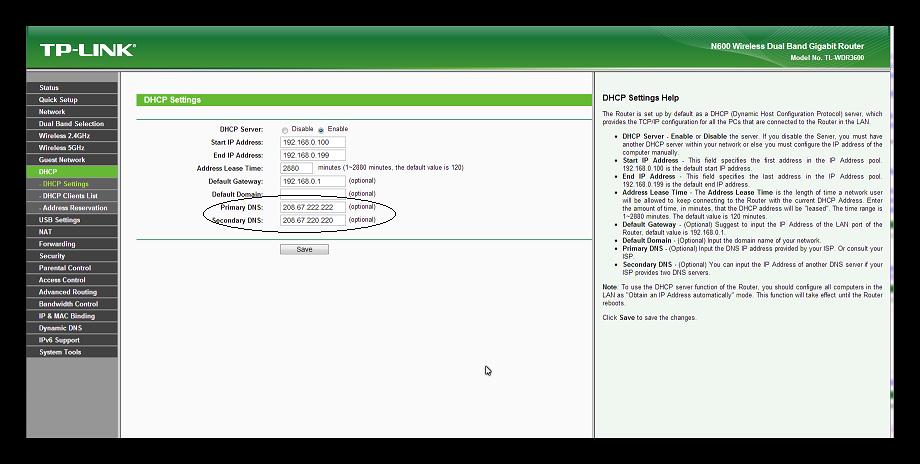The image size is (920, 464).
Task: Click the TP-LINK logo
Action: [x=87, y=50]
